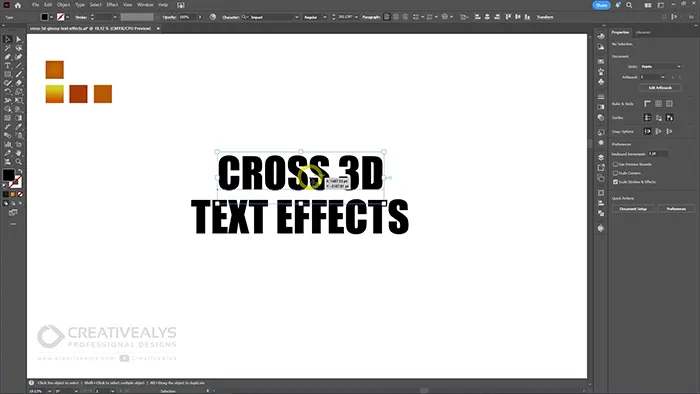Open the Color panel icon
This screenshot has height=394, width=700.
click(x=601, y=36)
